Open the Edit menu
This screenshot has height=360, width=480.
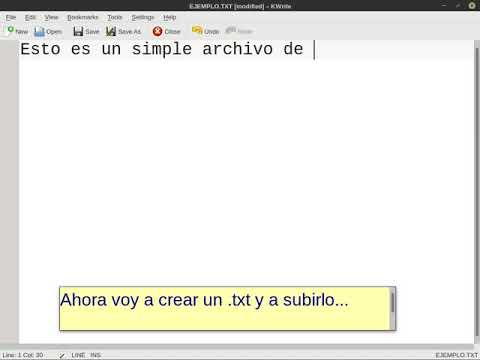coord(30,17)
